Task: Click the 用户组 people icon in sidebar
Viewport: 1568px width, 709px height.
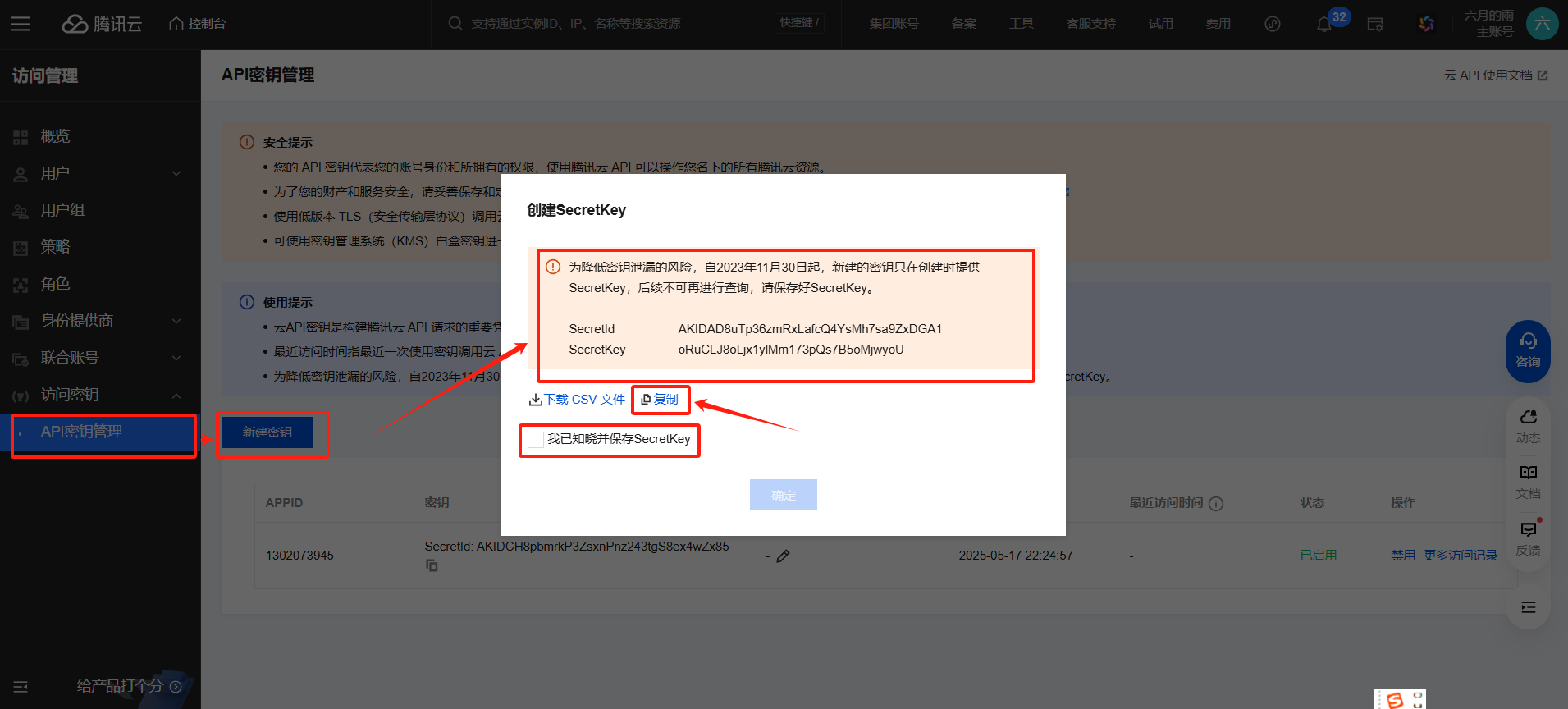Action: (x=21, y=212)
